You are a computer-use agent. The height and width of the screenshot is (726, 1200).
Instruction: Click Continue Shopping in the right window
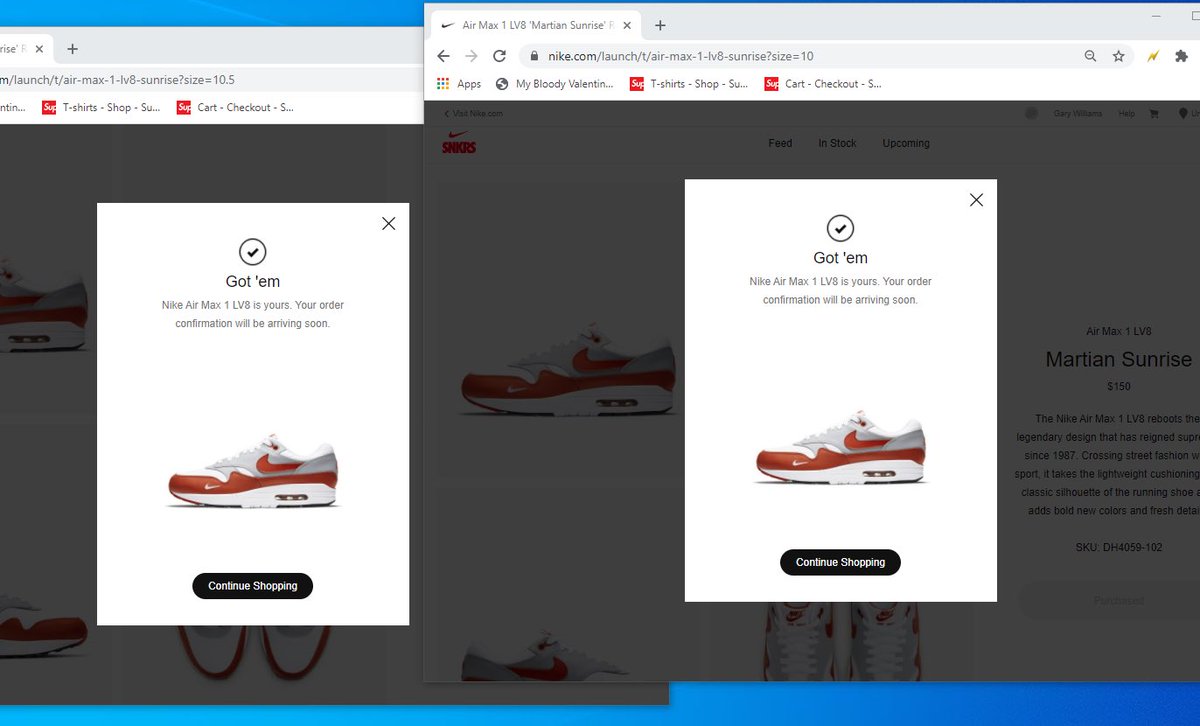click(x=840, y=562)
